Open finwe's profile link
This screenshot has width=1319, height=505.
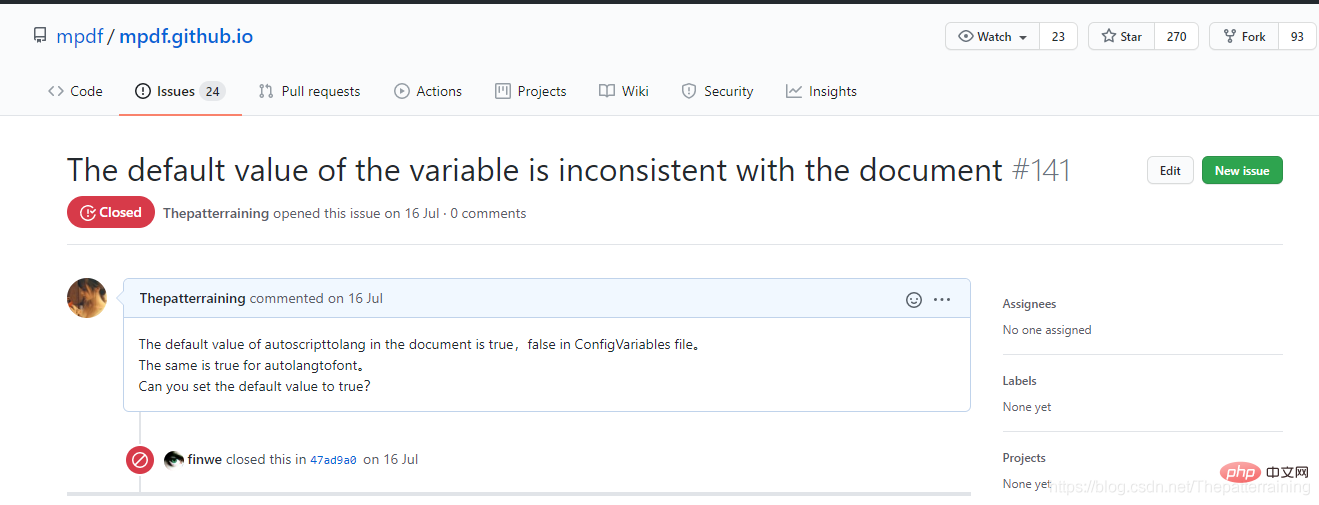205,459
